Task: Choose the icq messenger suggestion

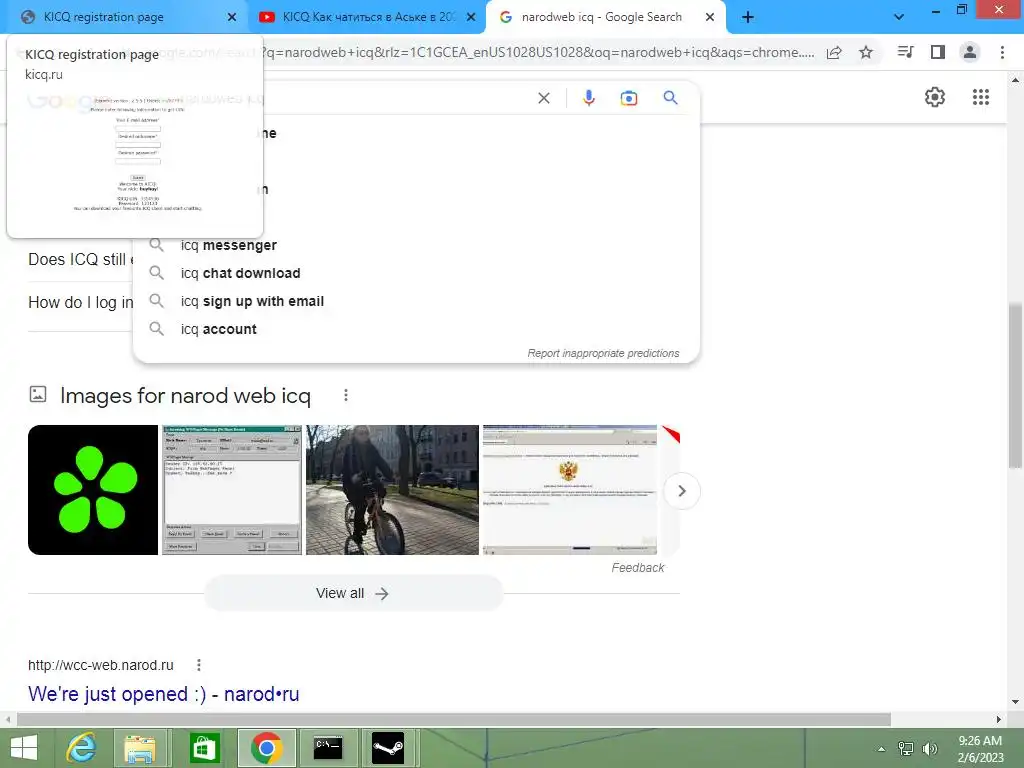Action: [x=416, y=245]
